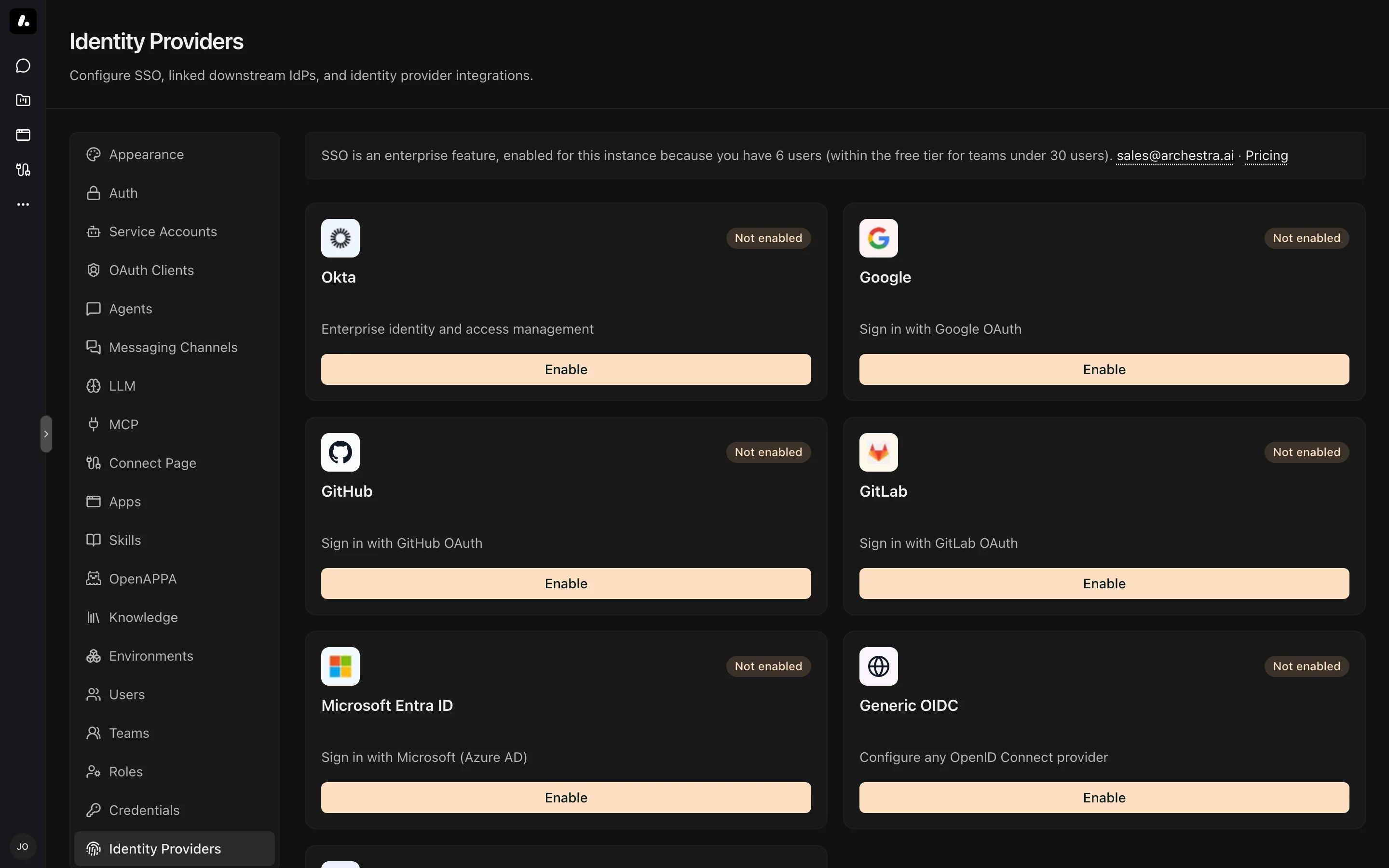Open Service Accounts settings
This screenshot has width=1389, height=868.
175,231
